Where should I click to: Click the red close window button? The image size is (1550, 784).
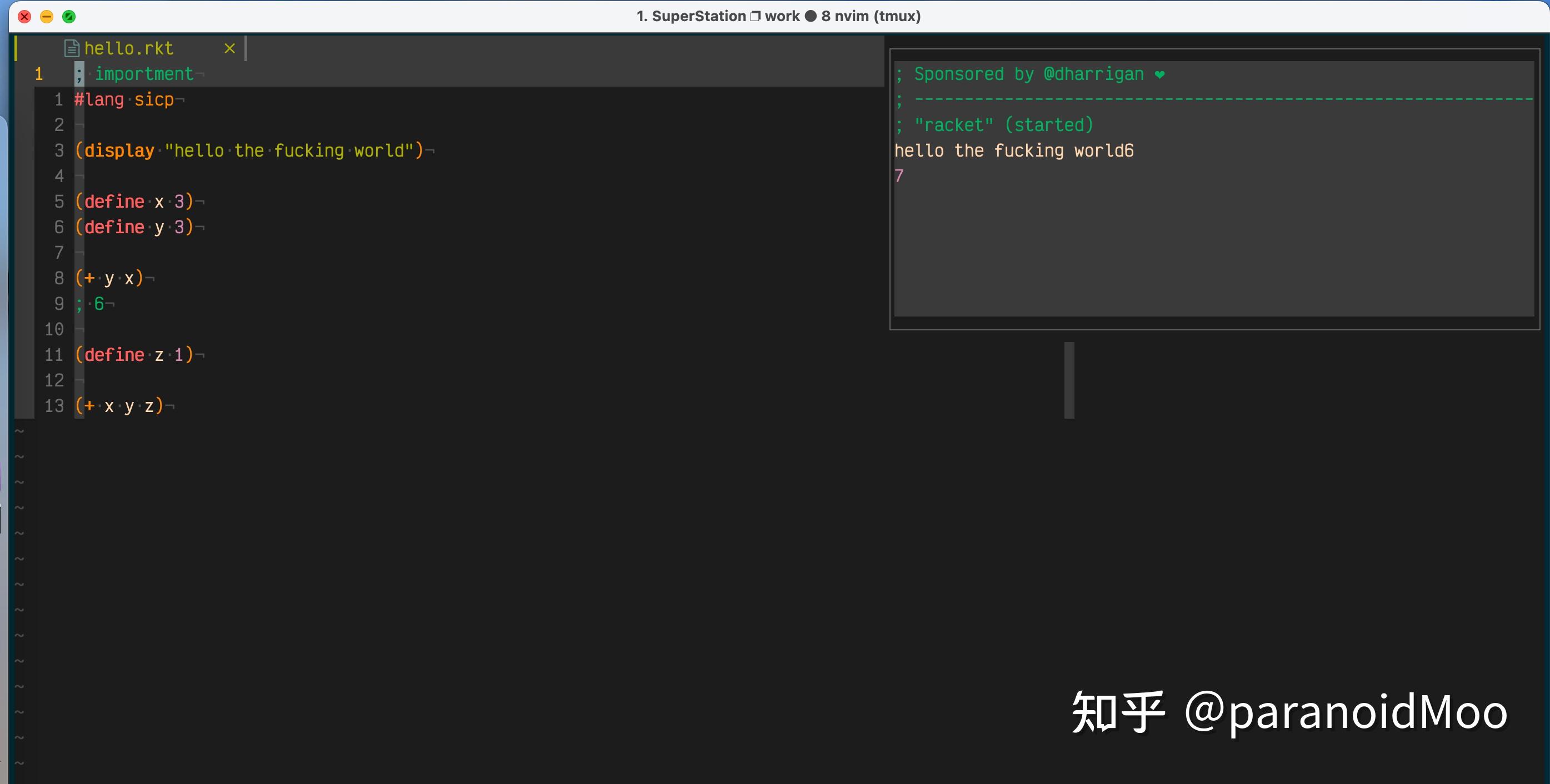tap(24, 16)
